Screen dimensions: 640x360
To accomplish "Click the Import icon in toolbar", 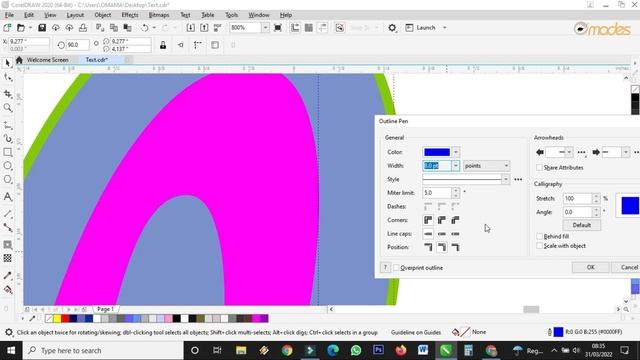I will [x=191, y=28].
